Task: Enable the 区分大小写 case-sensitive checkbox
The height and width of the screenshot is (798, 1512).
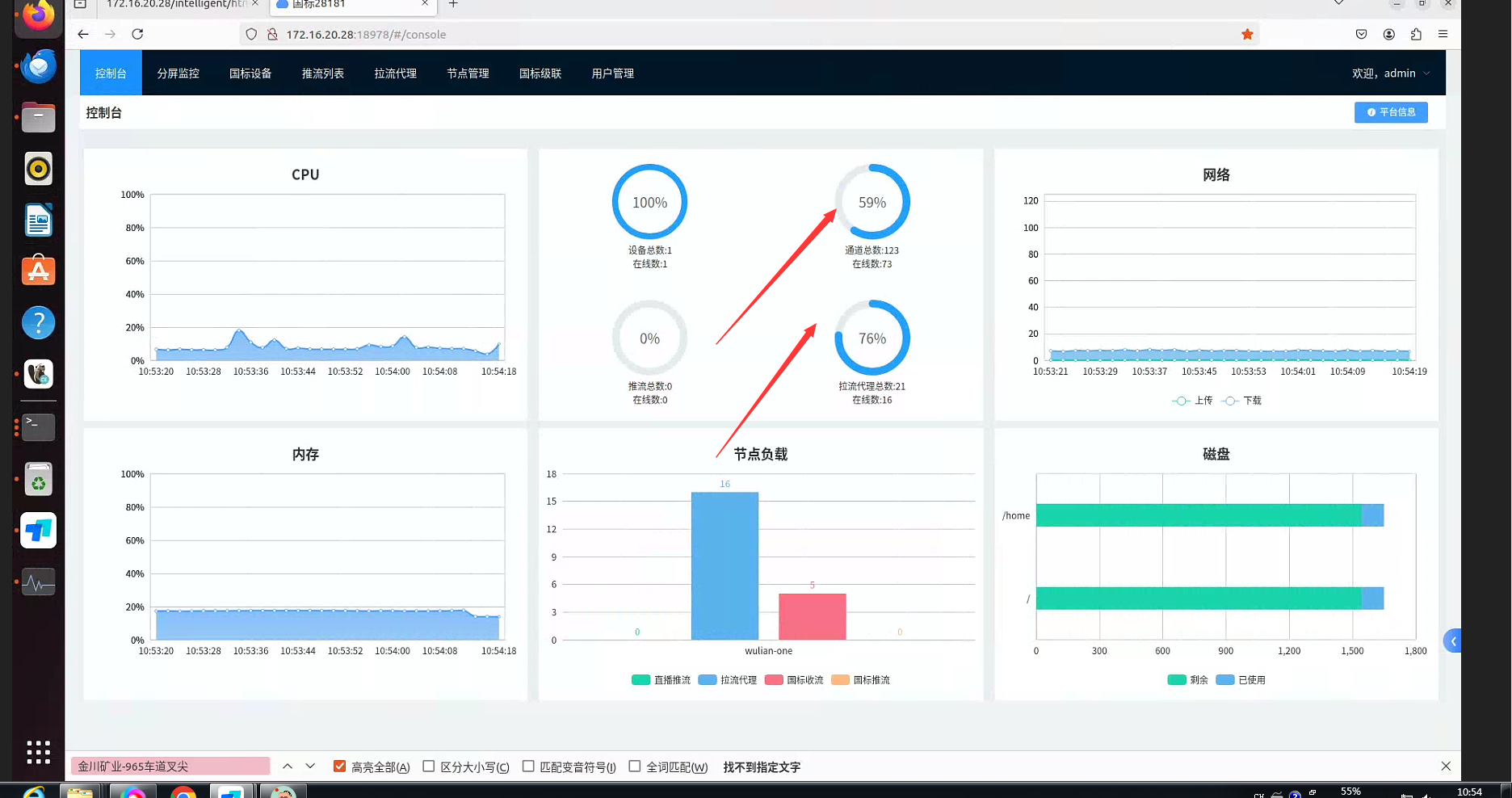Action: [x=429, y=766]
